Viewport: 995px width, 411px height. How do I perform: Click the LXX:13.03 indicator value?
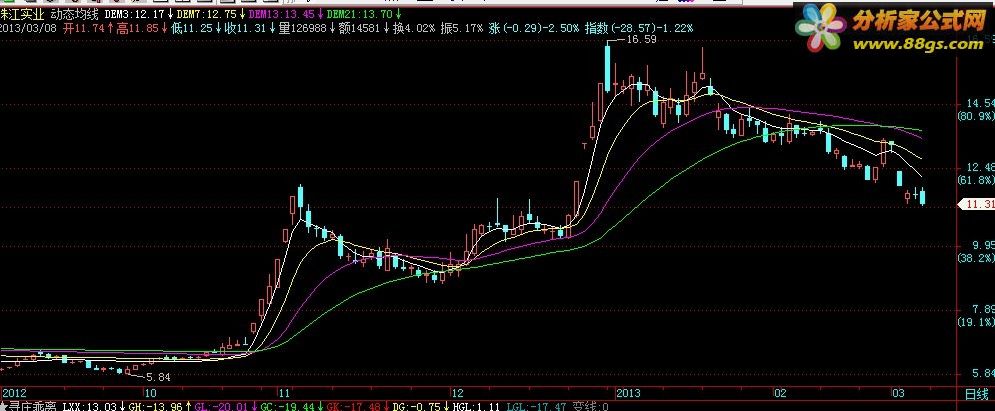click(90, 407)
